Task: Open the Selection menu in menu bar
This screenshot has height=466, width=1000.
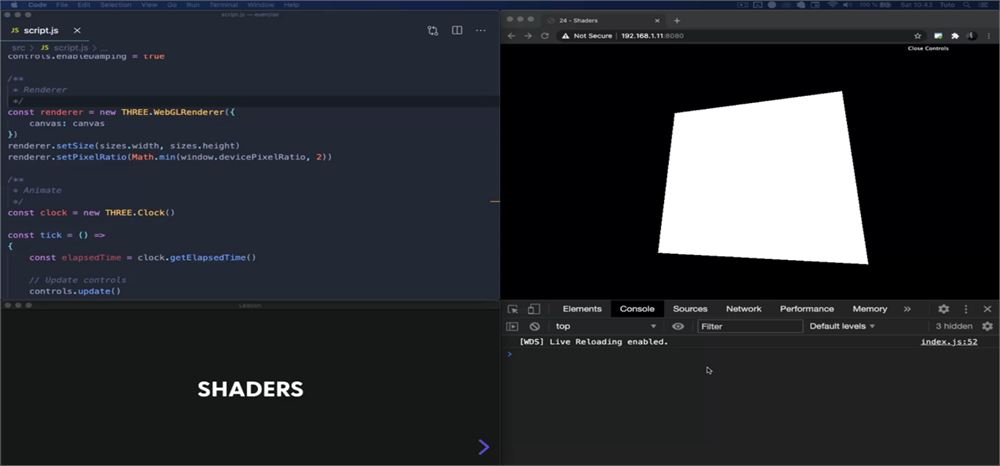Action: (115, 4)
